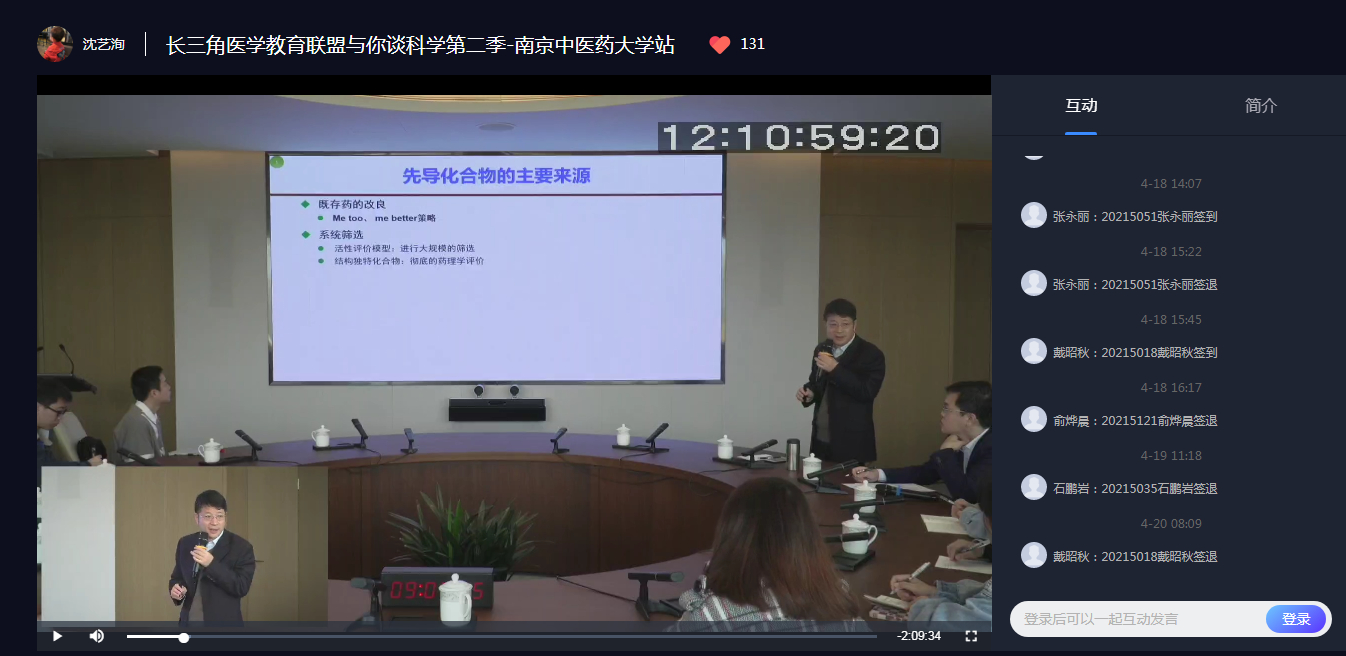Enter fullscreen mode for the video
This screenshot has height=656, width=1346.
pyautogui.click(x=970, y=636)
